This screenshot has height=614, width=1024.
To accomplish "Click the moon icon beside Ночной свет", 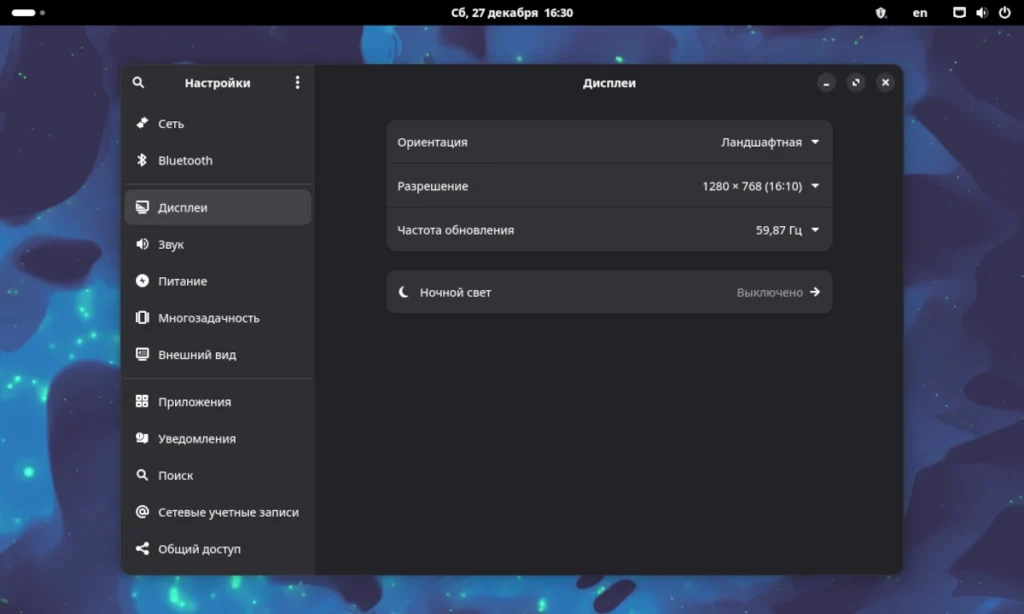I will click(404, 292).
